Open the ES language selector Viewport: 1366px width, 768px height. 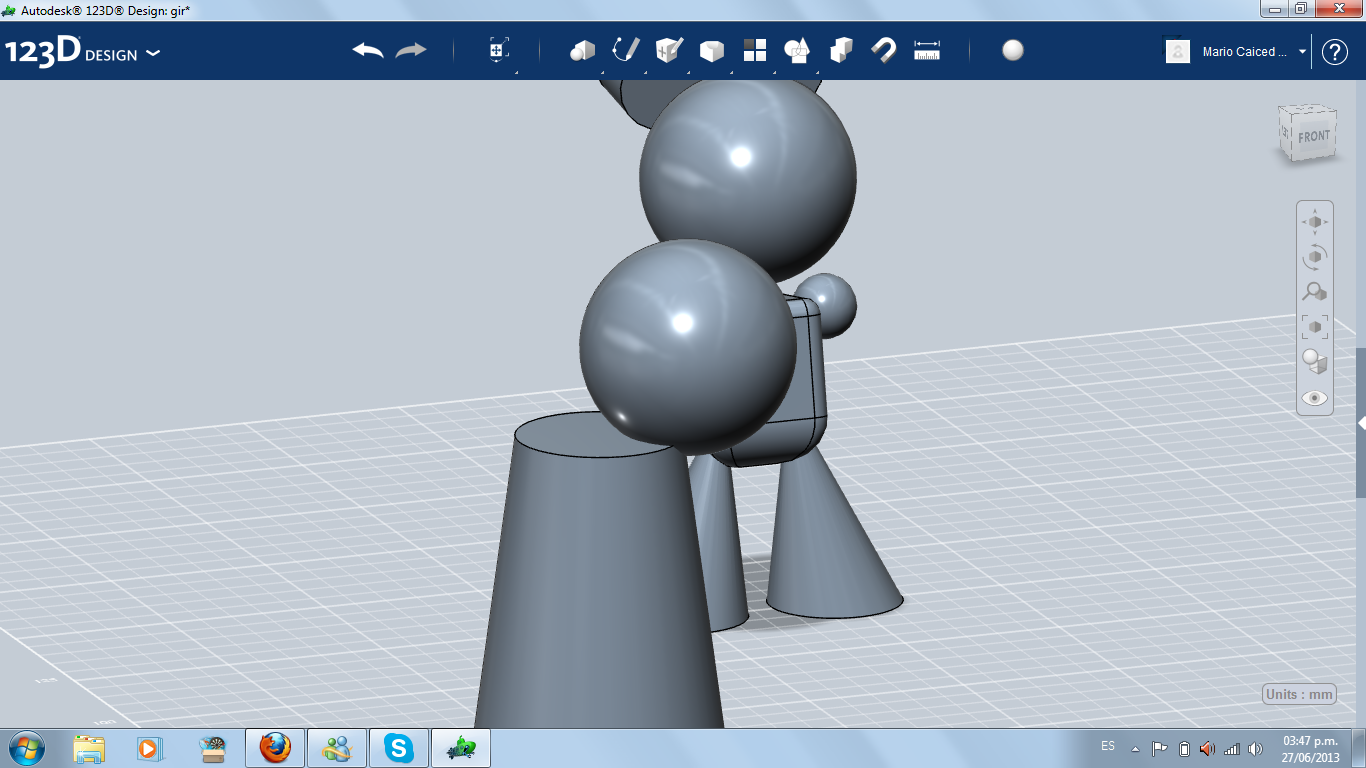tap(1108, 746)
